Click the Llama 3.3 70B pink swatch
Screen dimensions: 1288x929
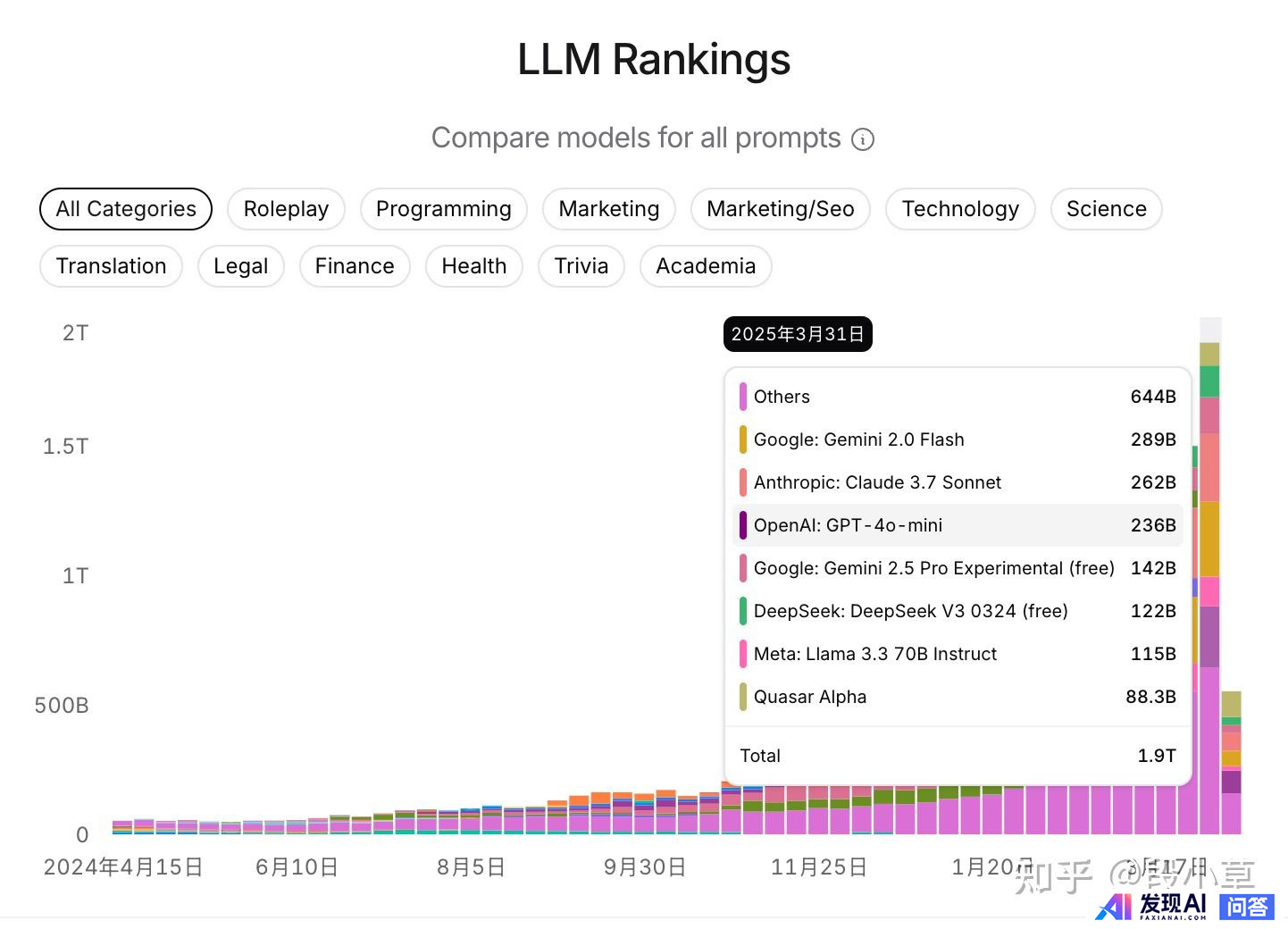point(743,654)
